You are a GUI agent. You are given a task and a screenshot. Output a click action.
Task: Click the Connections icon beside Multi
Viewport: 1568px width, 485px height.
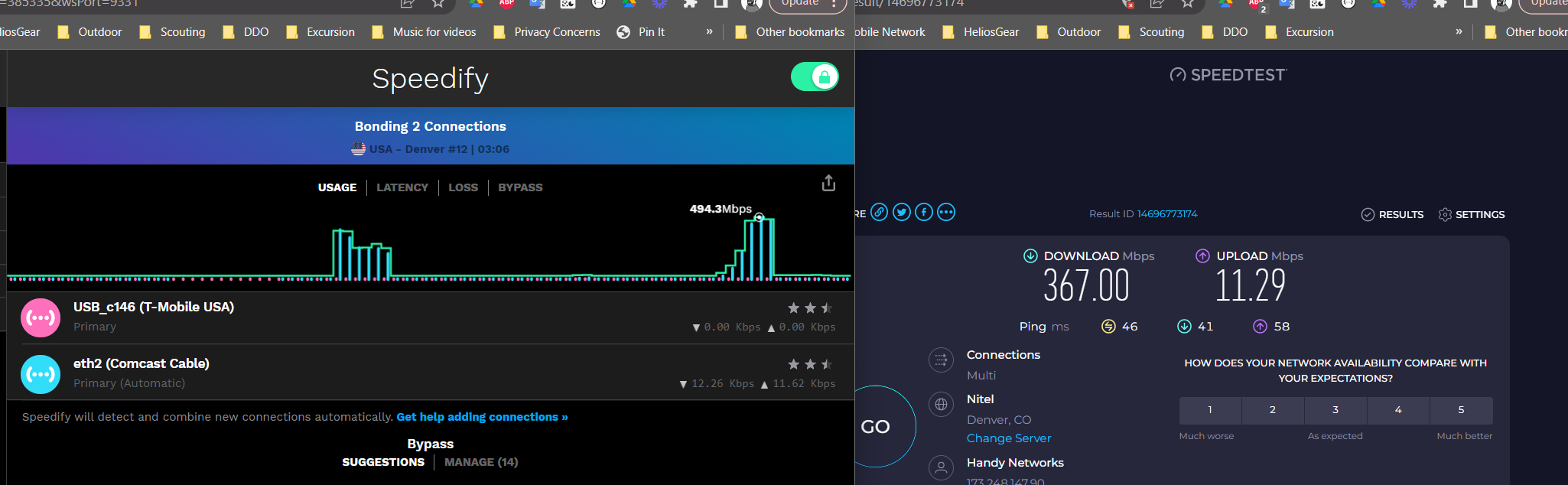click(x=941, y=360)
